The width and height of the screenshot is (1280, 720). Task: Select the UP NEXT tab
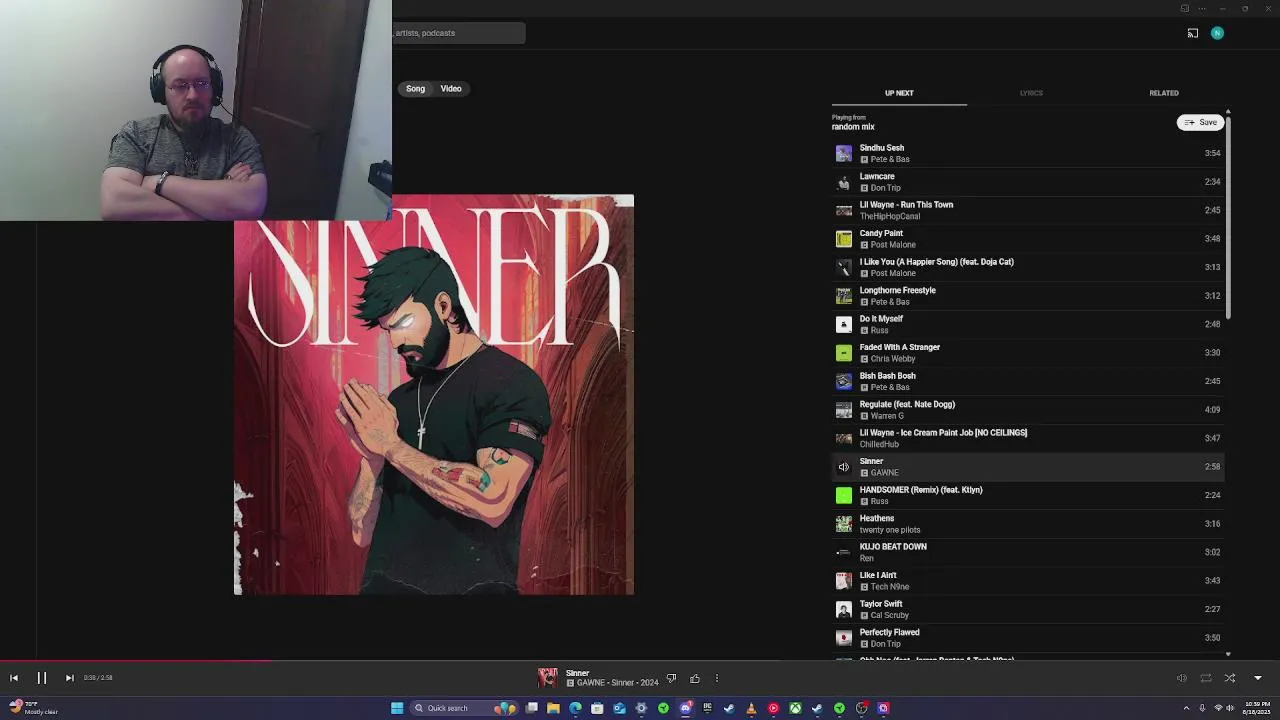[899, 93]
